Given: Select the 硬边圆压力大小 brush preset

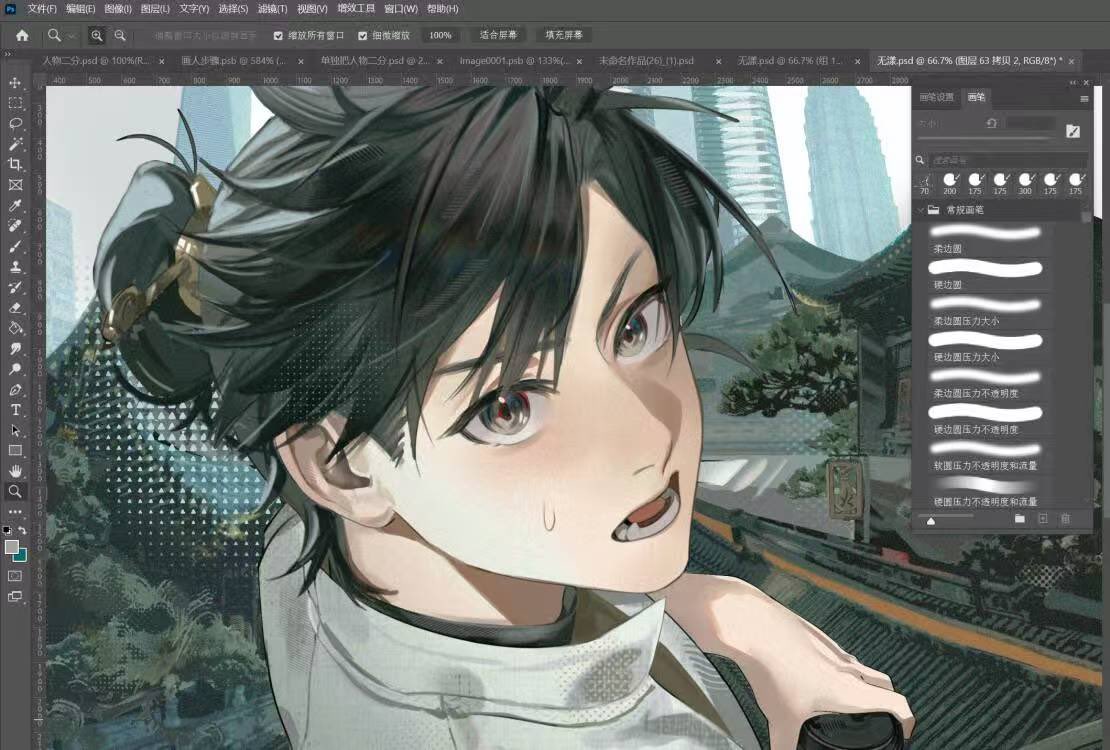Looking at the screenshot, I should point(985,347).
